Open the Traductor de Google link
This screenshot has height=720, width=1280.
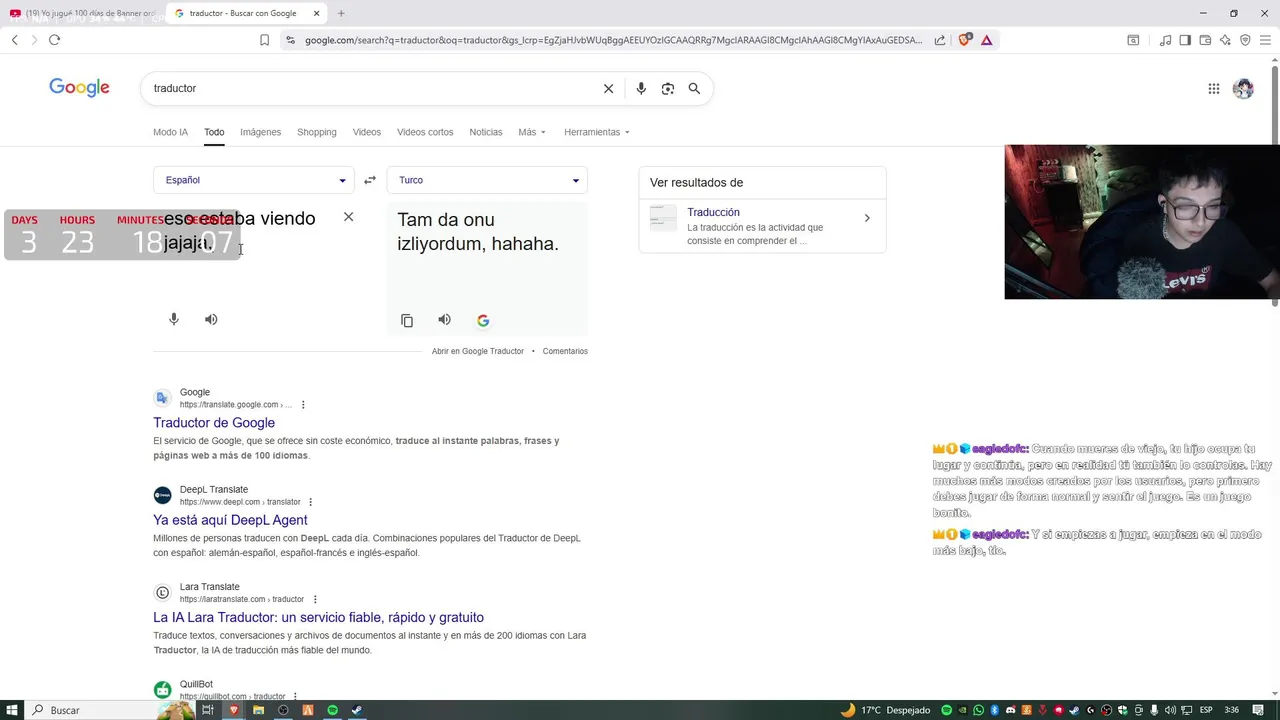[214, 423]
